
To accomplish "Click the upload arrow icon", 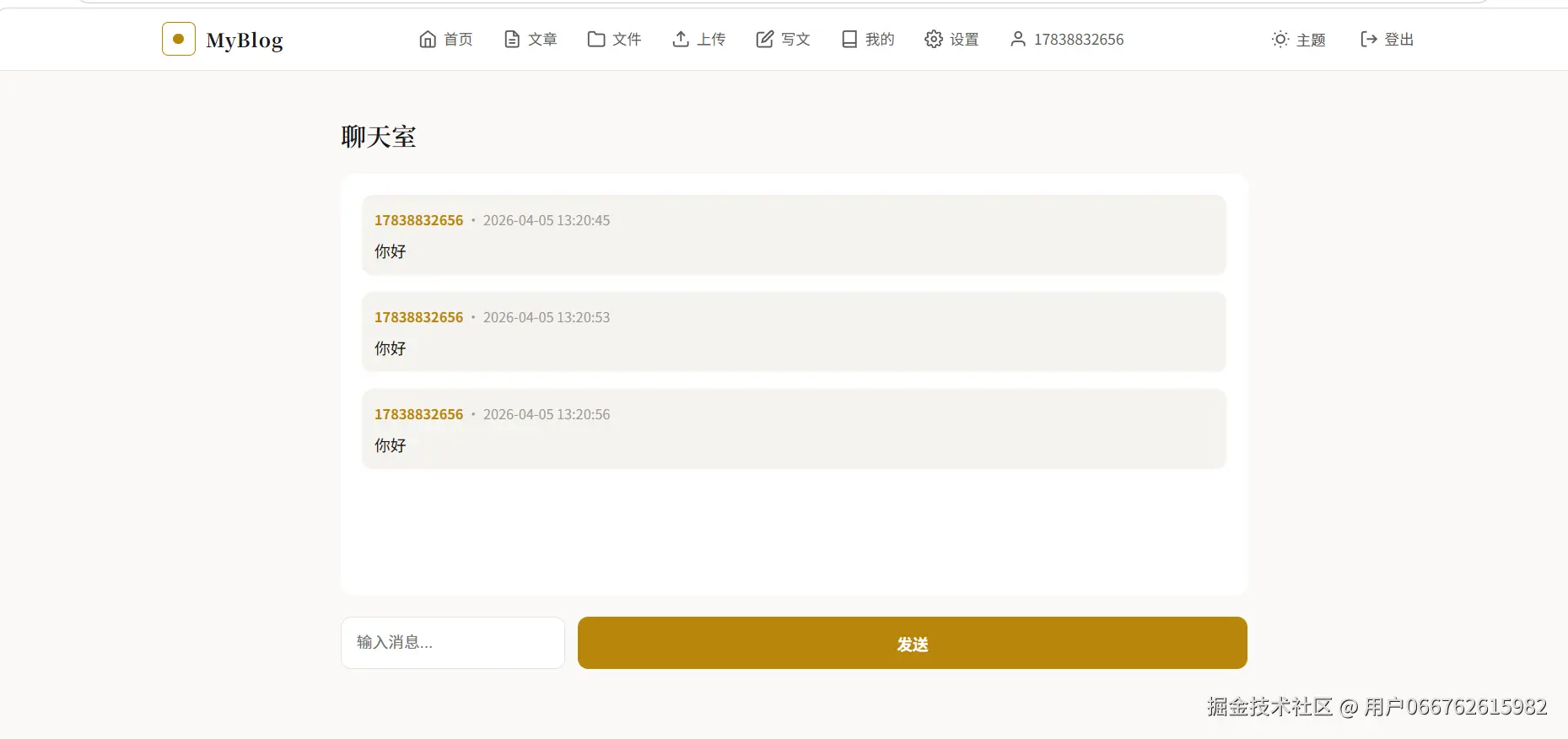I will pos(681,39).
